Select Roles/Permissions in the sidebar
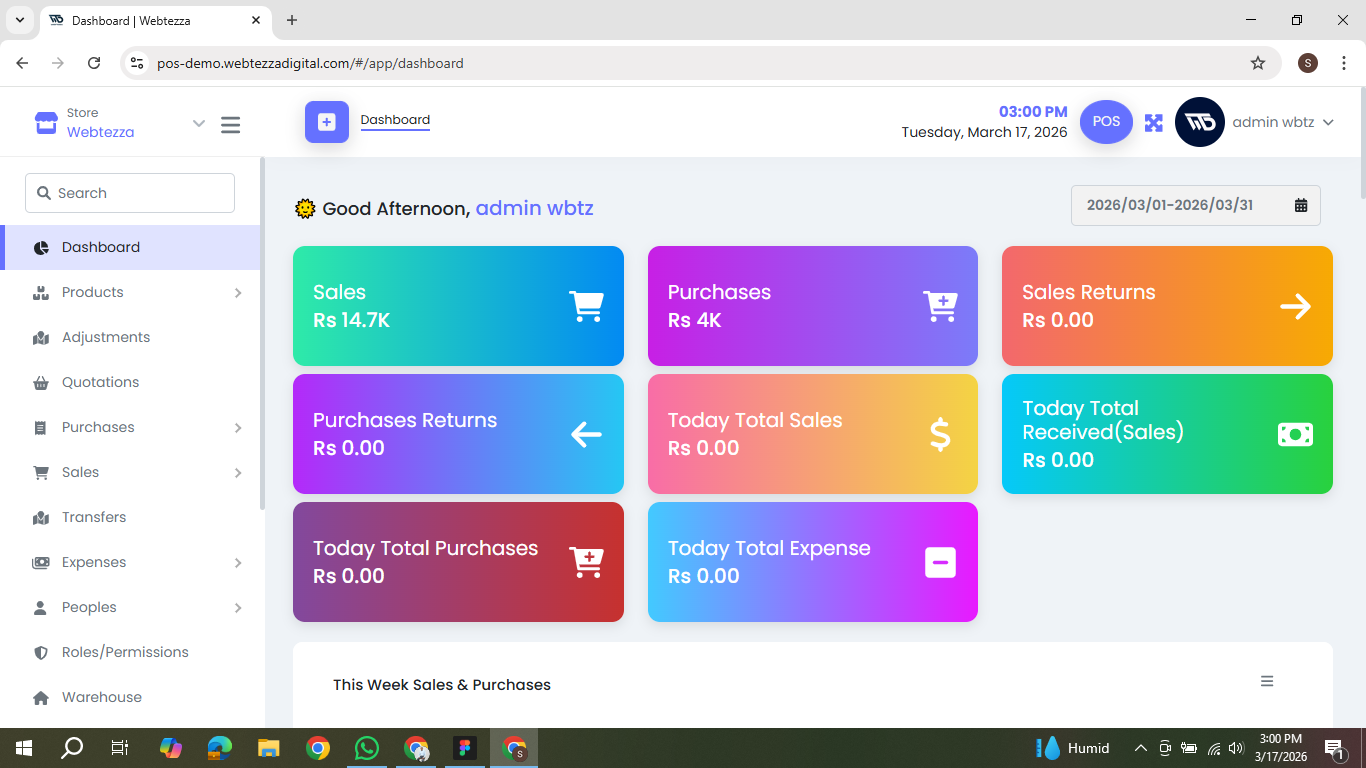 [125, 652]
